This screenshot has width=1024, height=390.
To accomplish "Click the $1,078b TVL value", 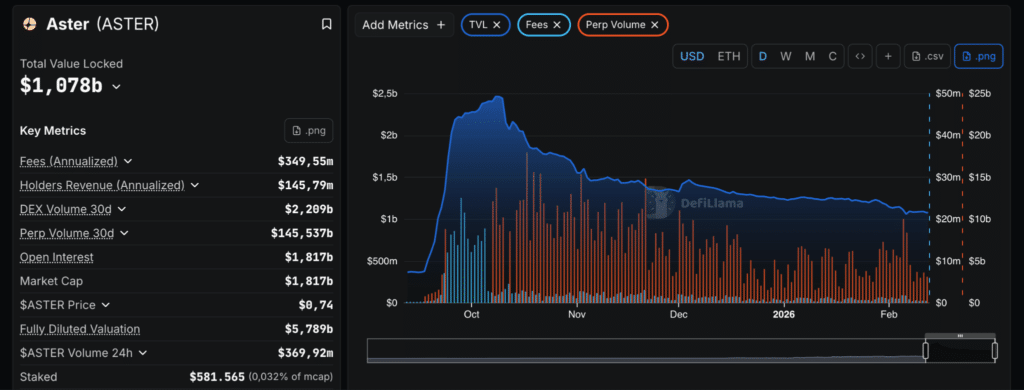I will click(61, 86).
